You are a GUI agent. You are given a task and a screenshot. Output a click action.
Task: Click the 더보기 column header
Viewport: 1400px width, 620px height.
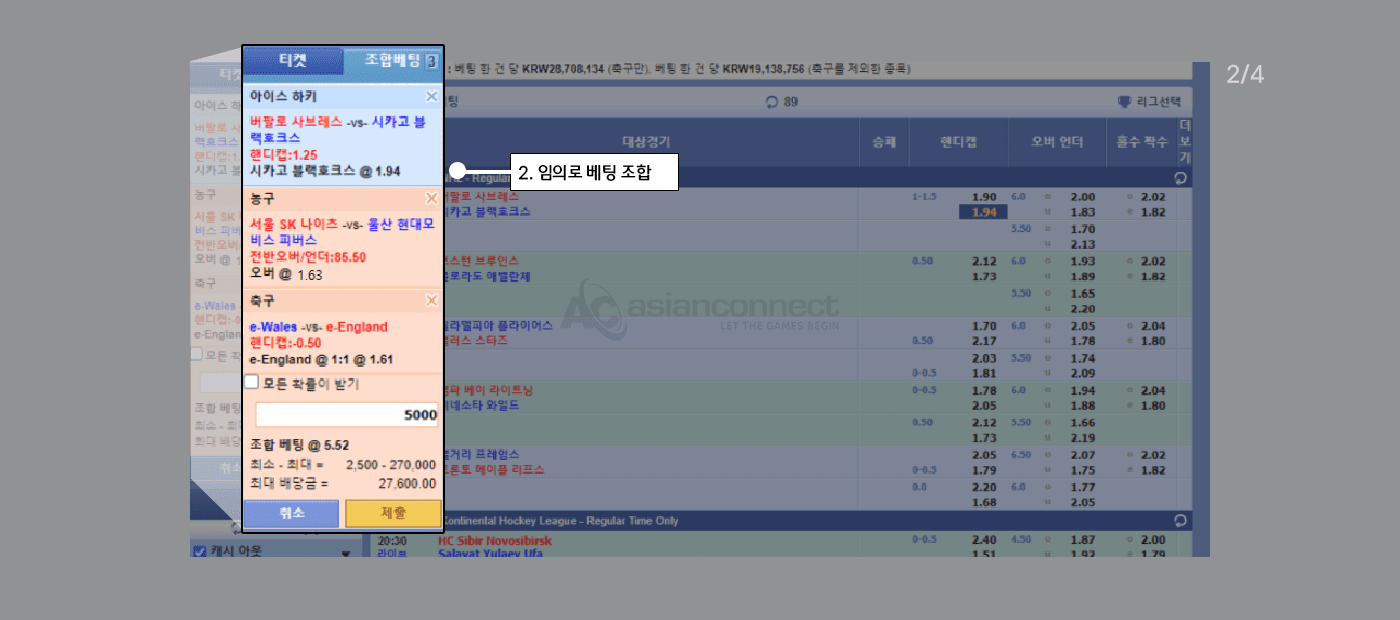click(1185, 142)
